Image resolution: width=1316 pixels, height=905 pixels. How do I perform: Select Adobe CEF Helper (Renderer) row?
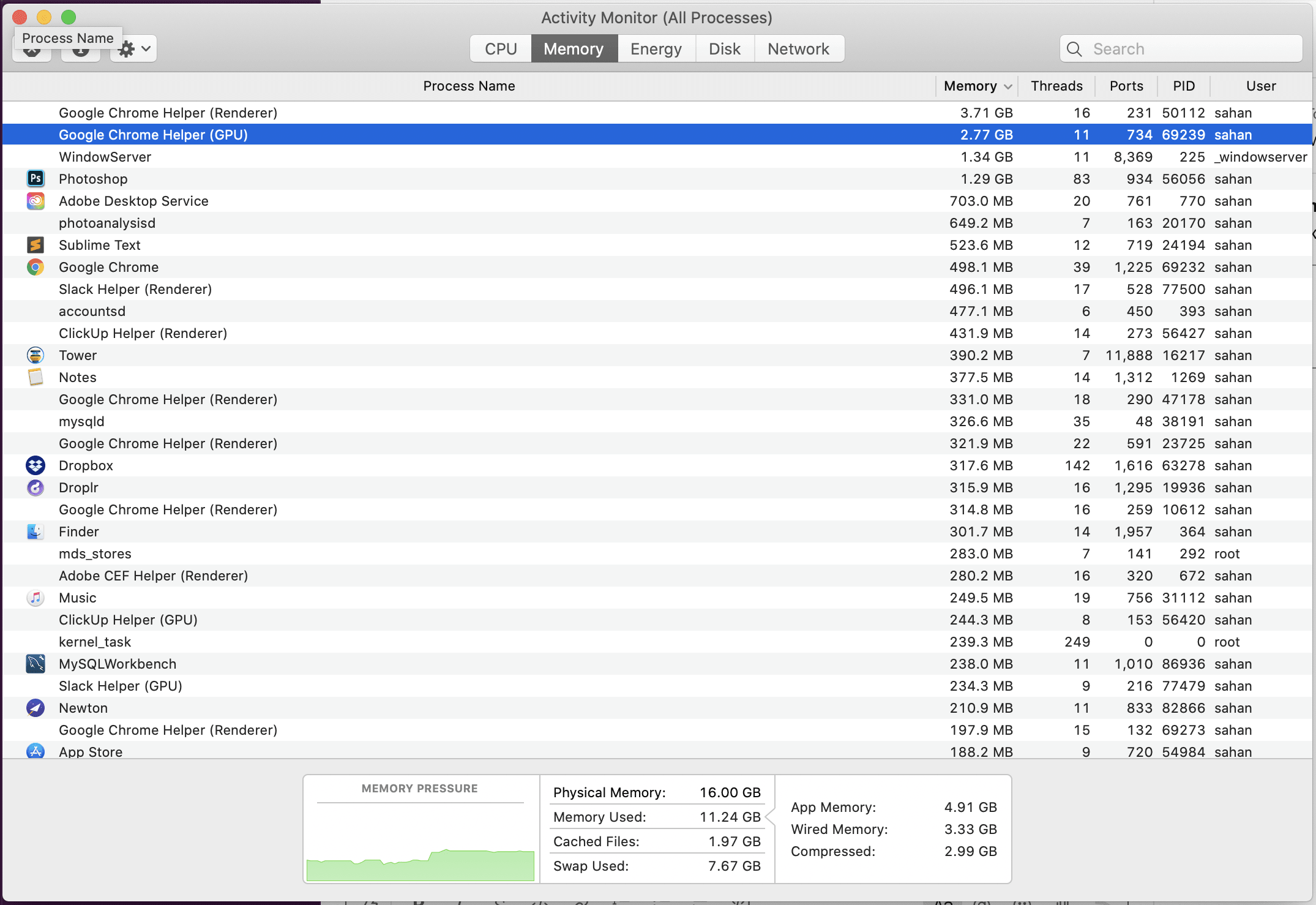[x=657, y=576]
